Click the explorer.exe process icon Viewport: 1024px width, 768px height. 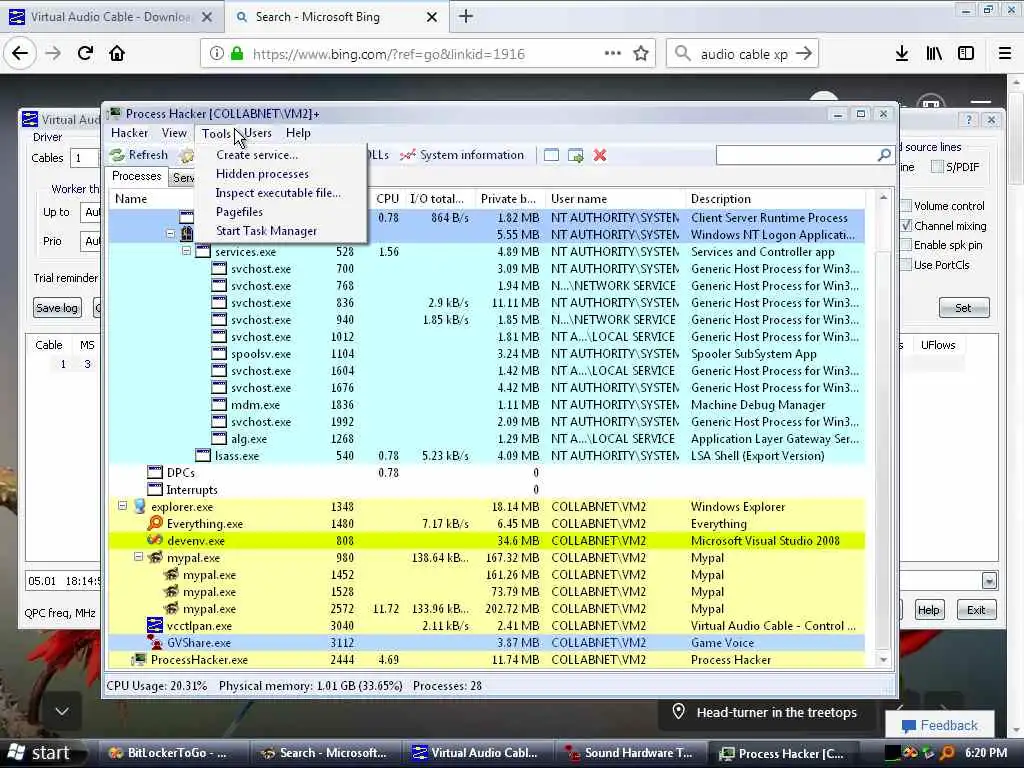tap(139, 507)
